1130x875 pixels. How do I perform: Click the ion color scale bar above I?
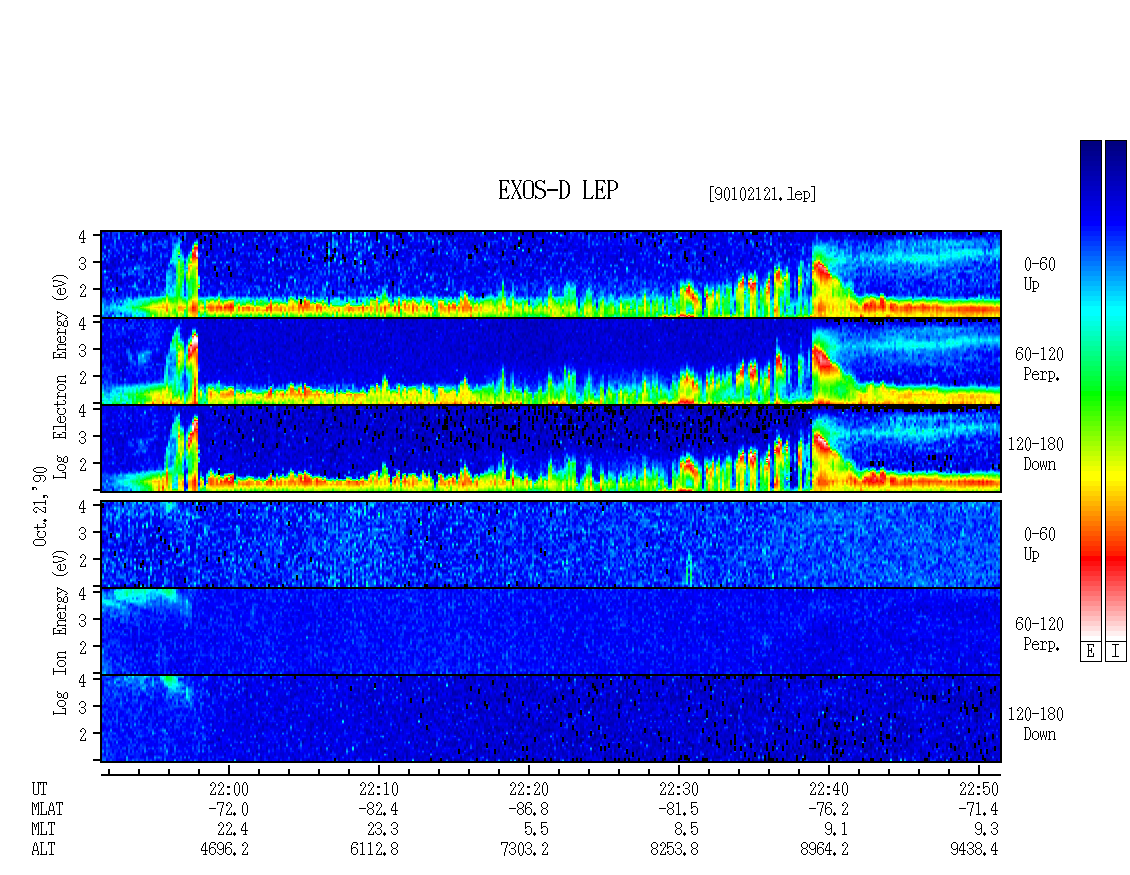tap(1116, 390)
